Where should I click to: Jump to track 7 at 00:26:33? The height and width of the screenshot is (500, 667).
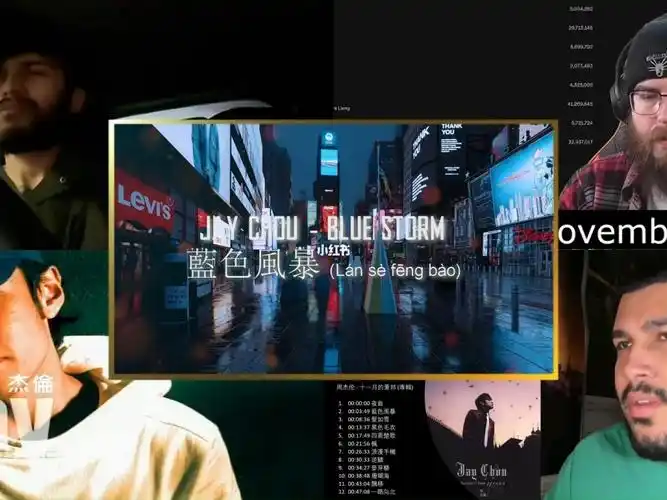(367, 451)
